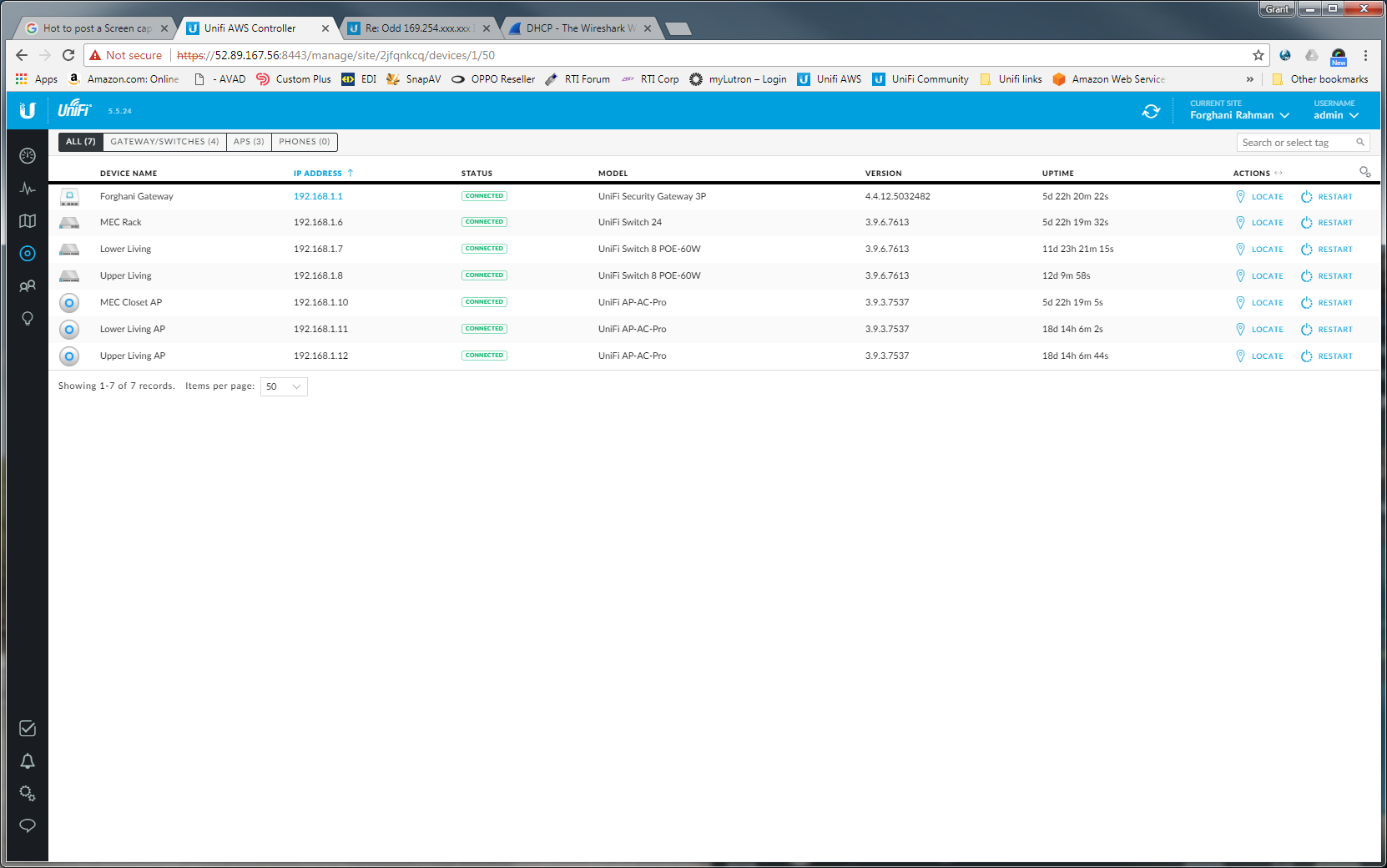Click Not secure warning indicator
This screenshot has width=1387, height=868.
coord(126,55)
